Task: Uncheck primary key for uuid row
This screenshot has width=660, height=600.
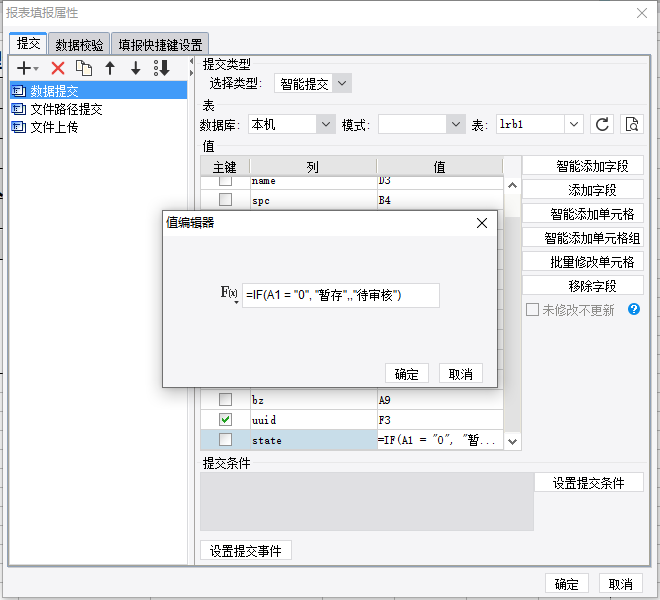Action: 225,419
